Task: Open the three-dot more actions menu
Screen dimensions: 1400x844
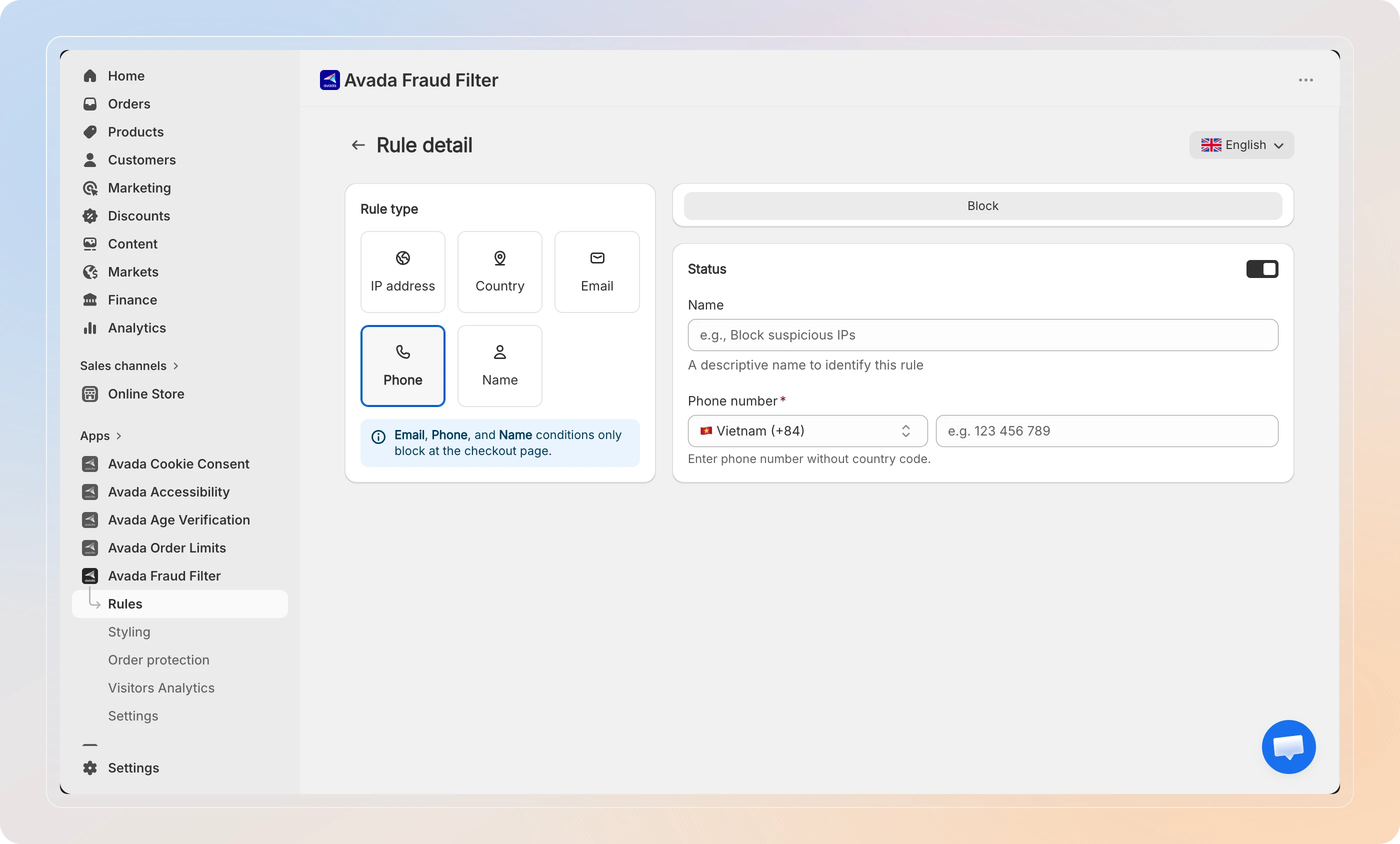Action: pyautogui.click(x=1305, y=80)
